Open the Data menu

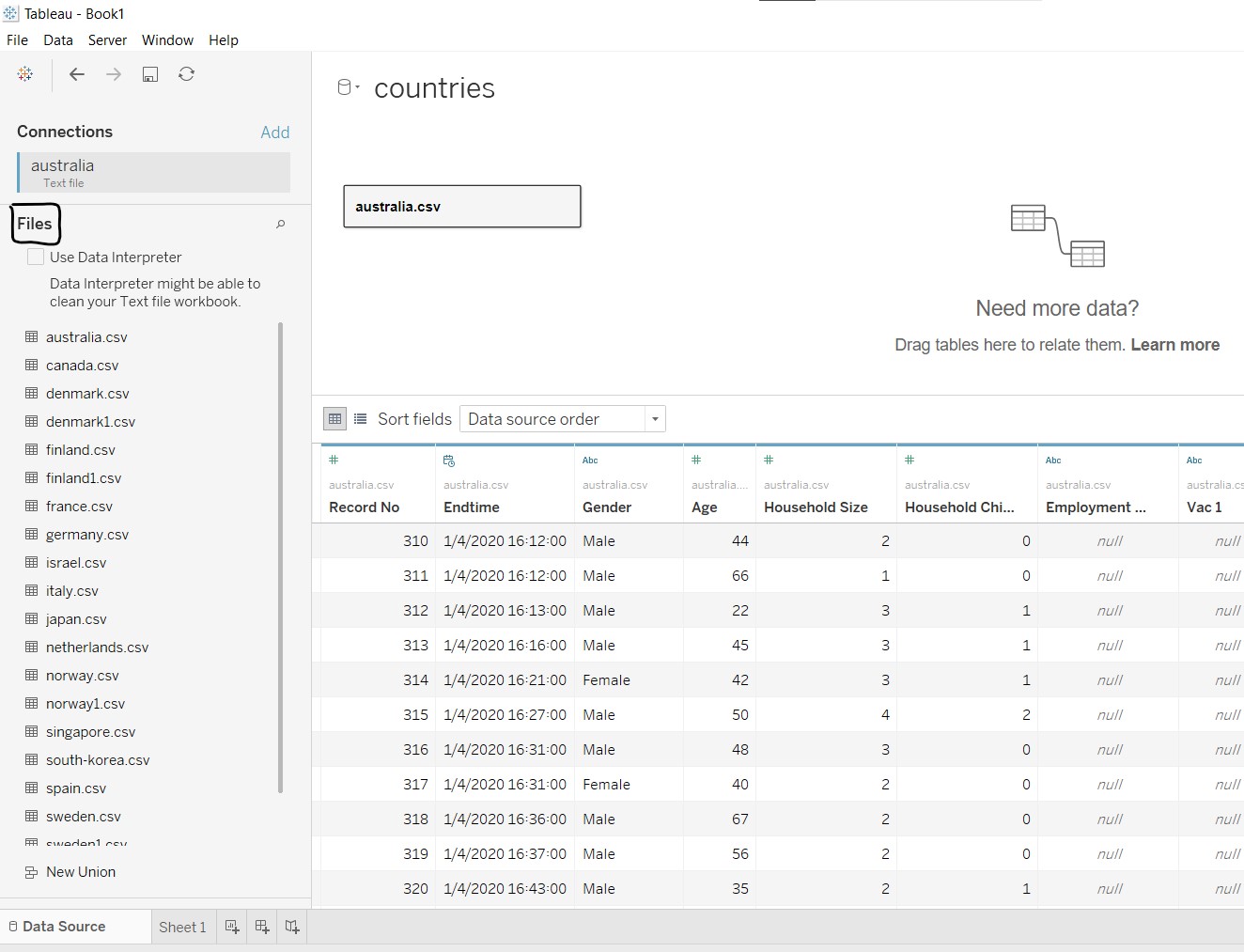[57, 40]
